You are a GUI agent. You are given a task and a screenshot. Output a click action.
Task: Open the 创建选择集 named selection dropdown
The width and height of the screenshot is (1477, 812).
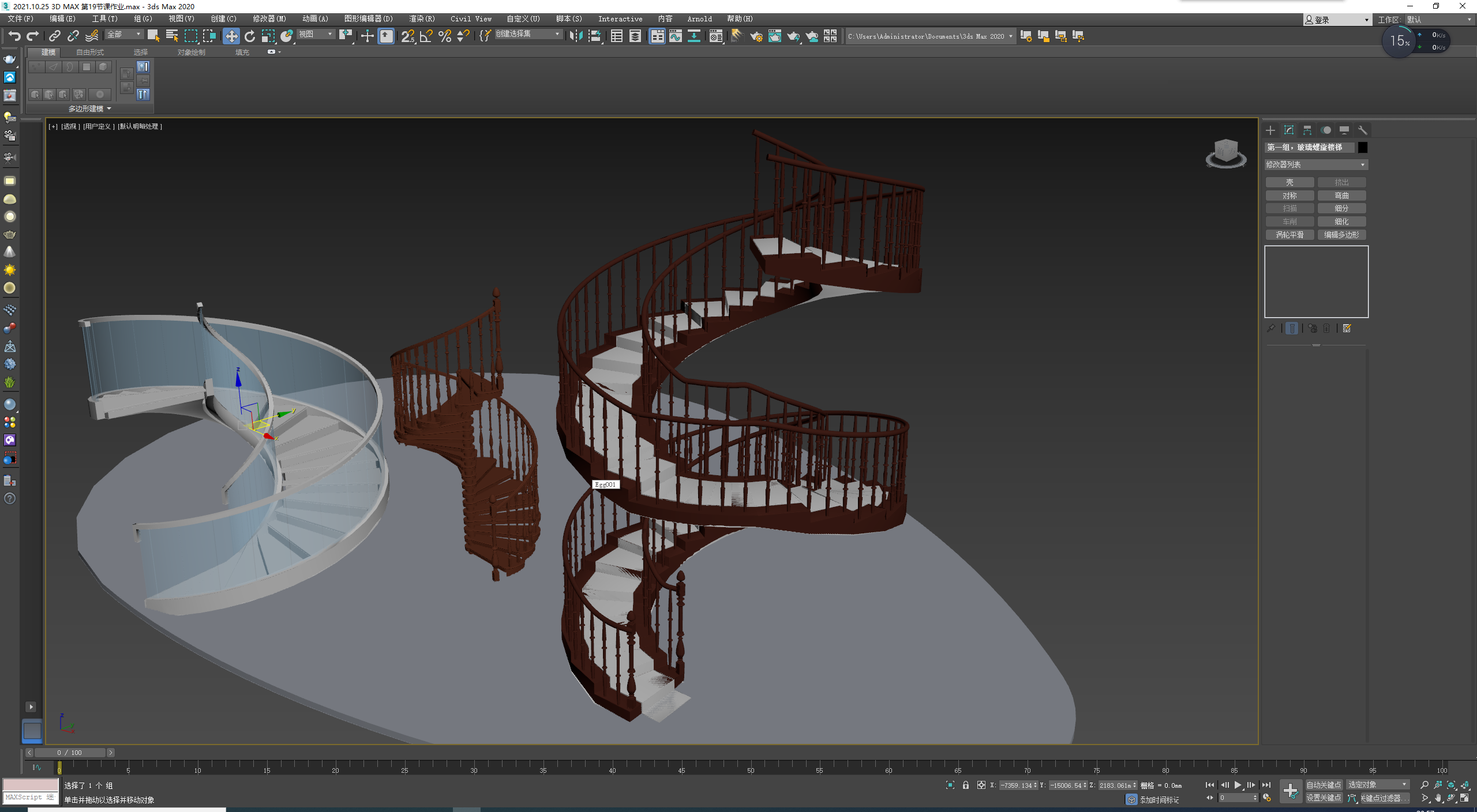(x=528, y=35)
